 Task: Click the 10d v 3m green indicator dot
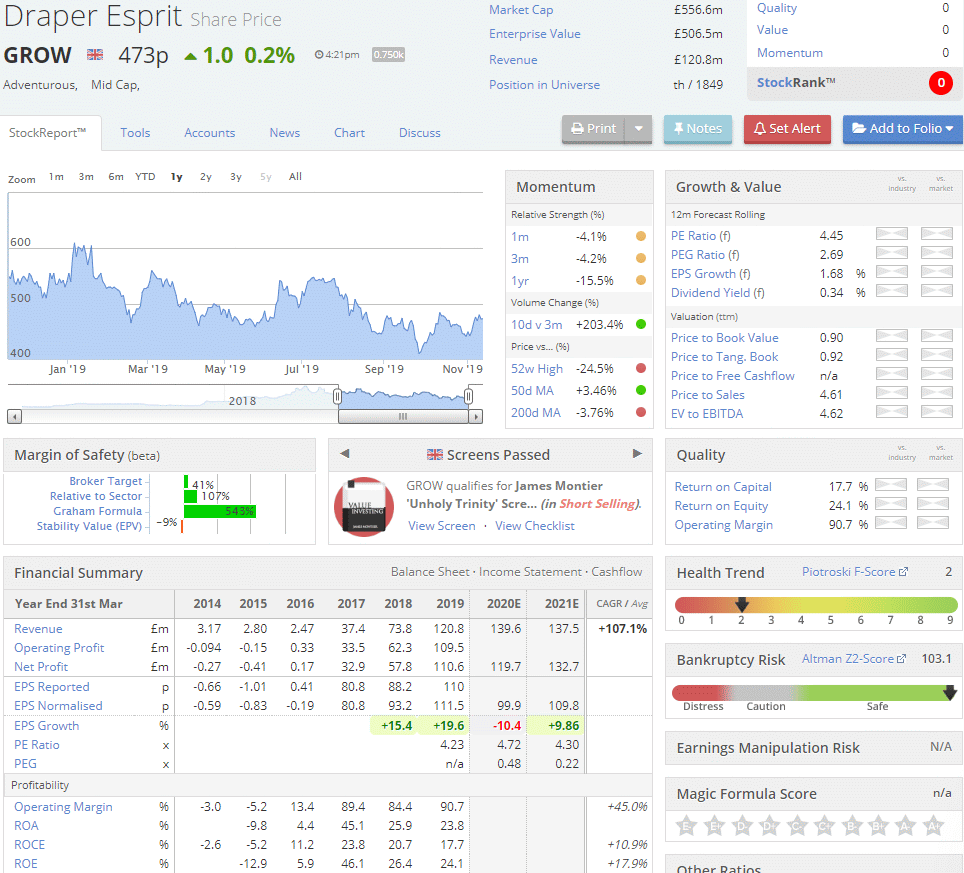(641, 324)
